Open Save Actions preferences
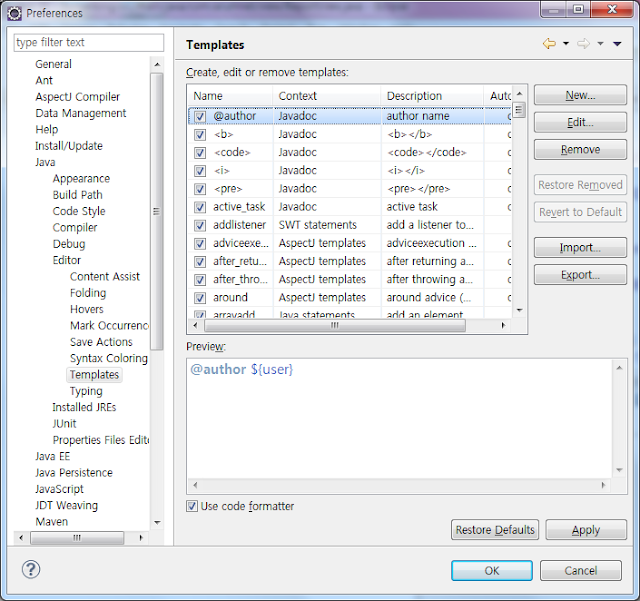The image size is (640, 601). coord(101,342)
